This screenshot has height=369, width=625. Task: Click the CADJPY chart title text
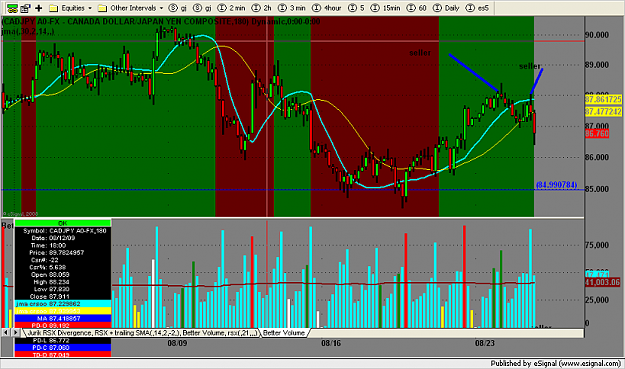(161, 21)
